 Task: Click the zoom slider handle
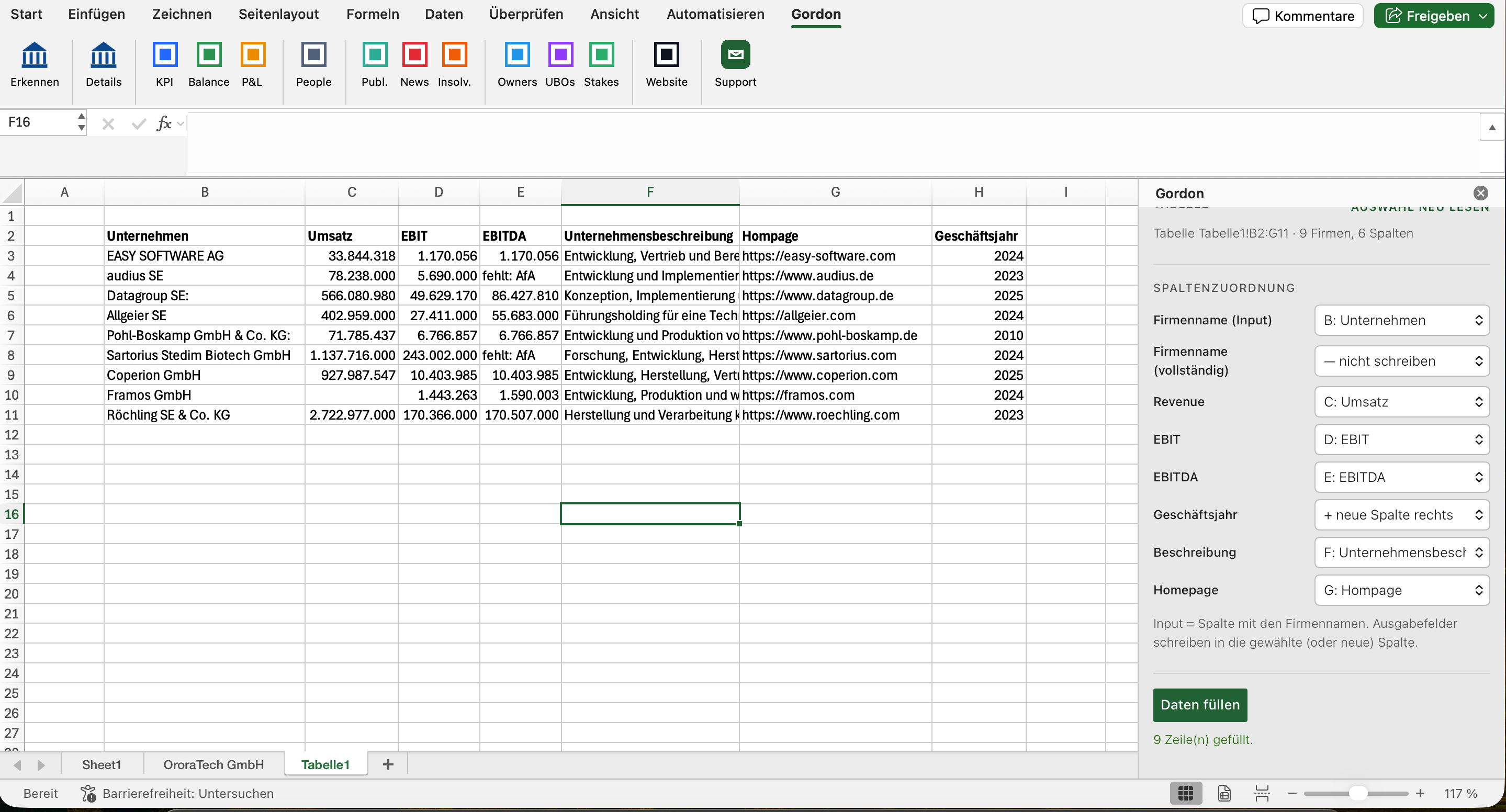[1357, 793]
